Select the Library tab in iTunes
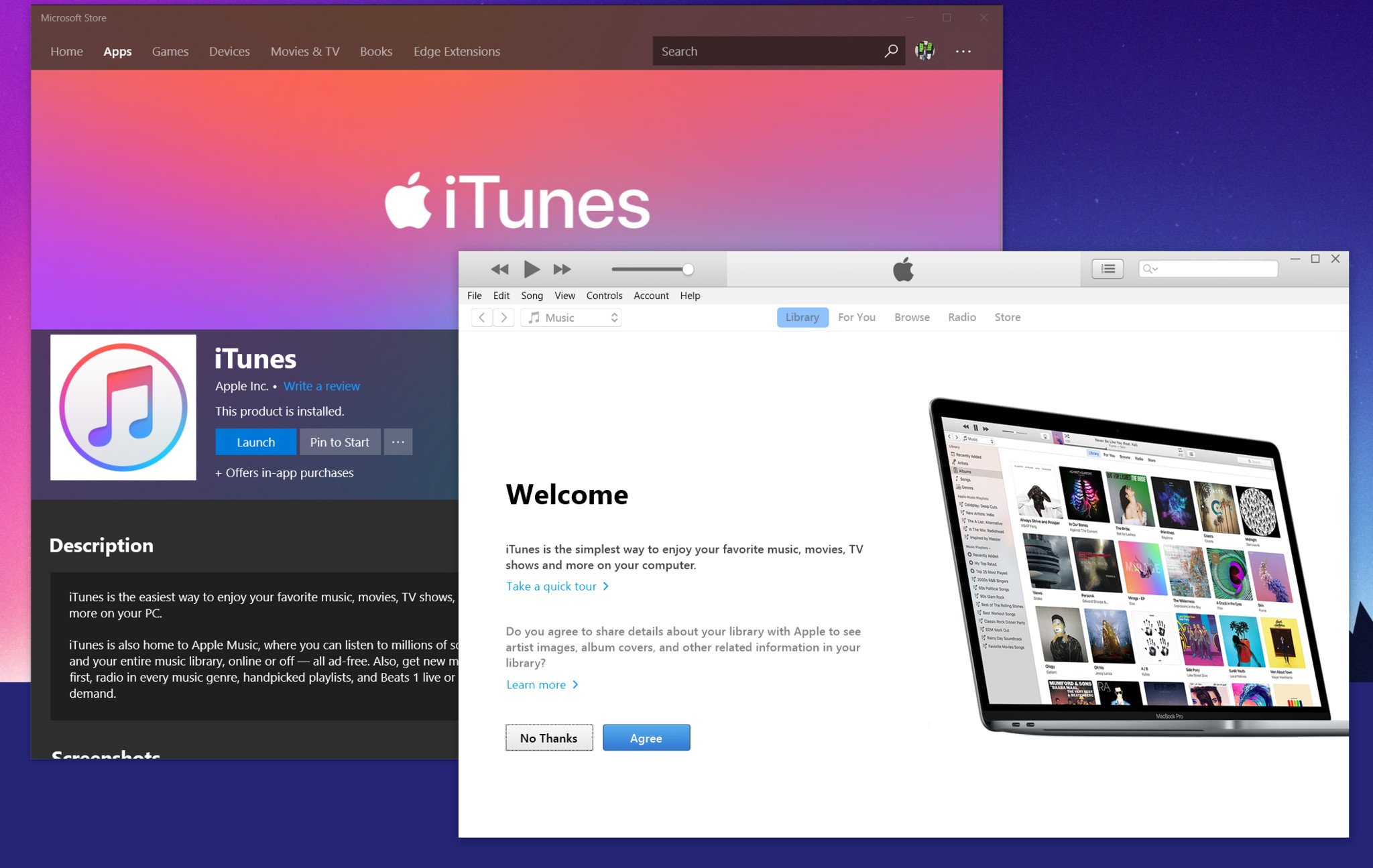This screenshot has height=868, width=1373. coord(800,317)
